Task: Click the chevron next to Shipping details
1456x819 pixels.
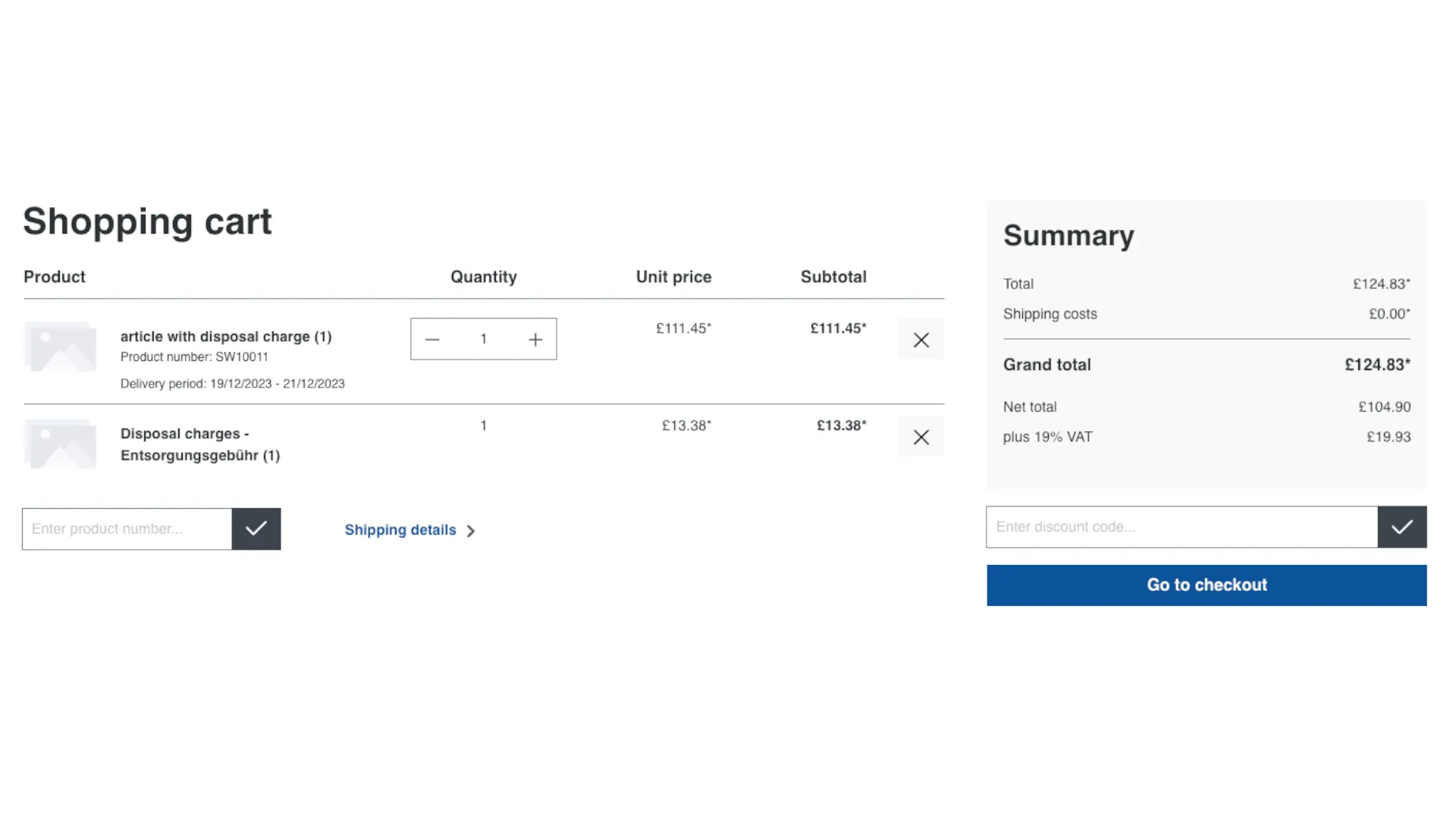Action: pyautogui.click(x=471, y=531)
